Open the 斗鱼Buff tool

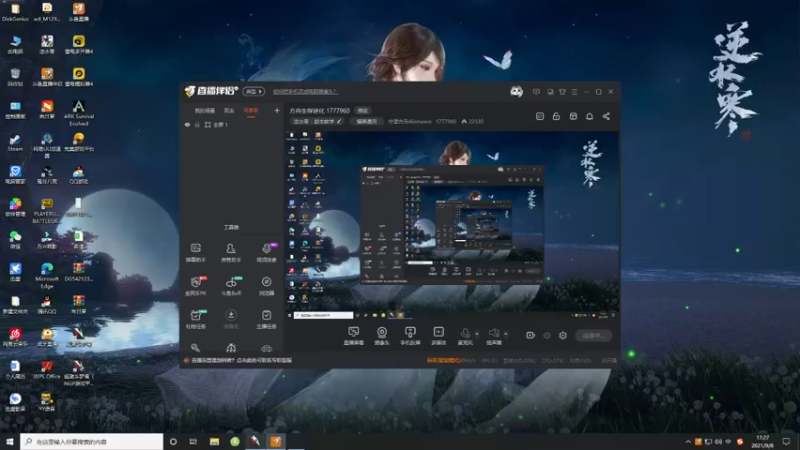click(231, 286)
